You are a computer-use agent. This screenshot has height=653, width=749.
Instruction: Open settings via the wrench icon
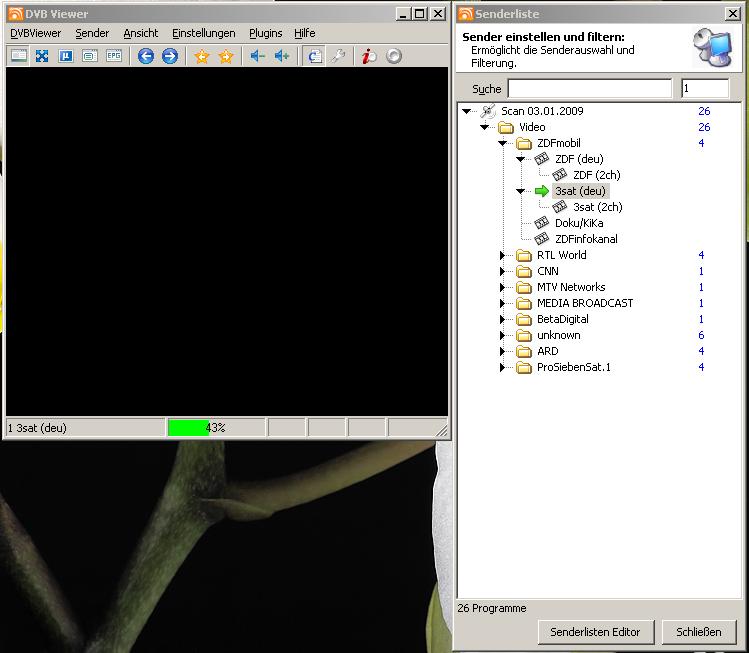(338, 56)
